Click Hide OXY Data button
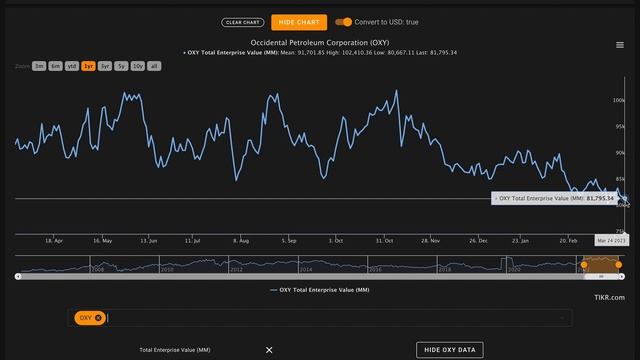 point(450,350)
